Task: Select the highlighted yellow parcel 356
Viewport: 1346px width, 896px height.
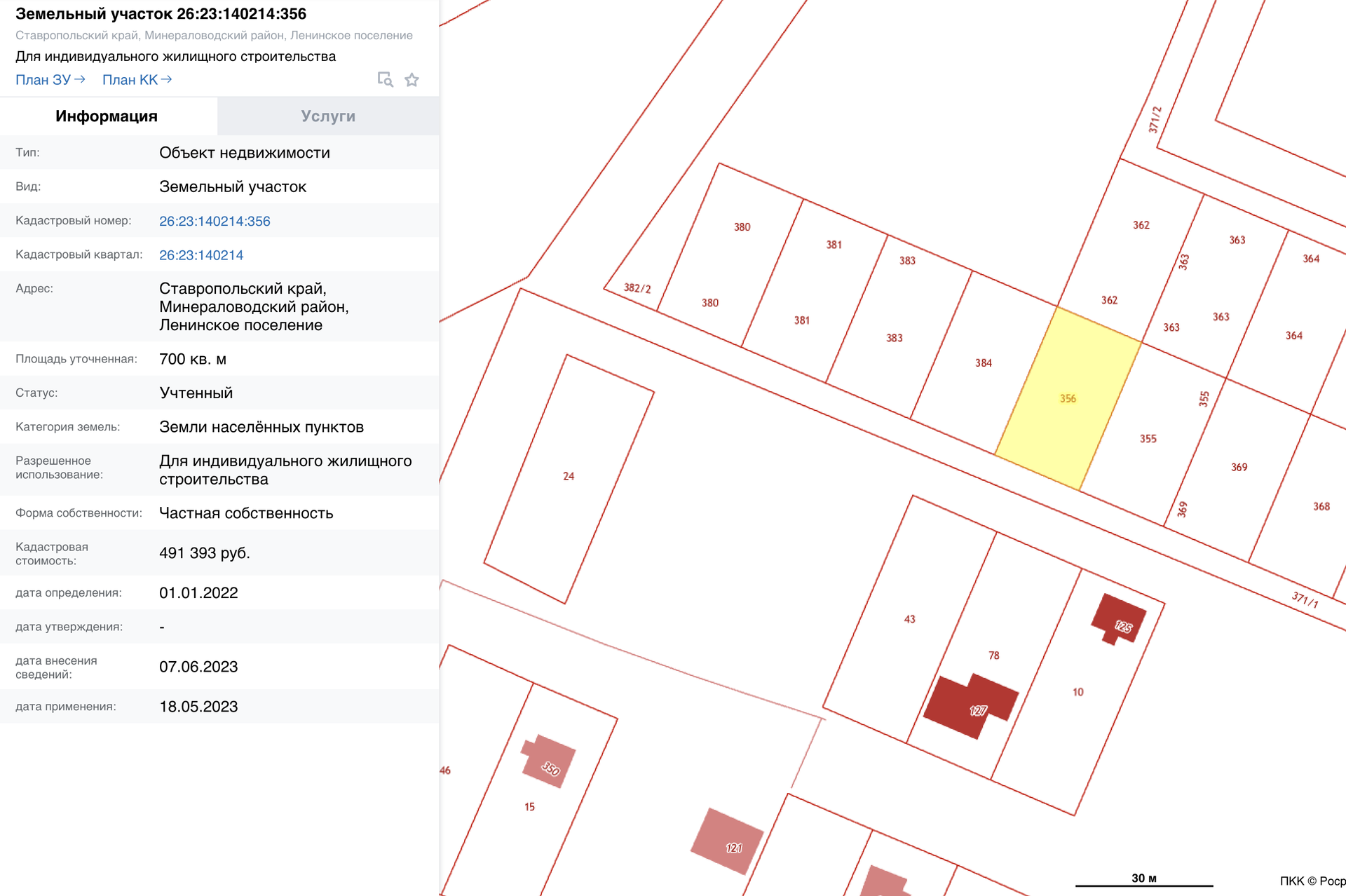Action: pyautogui.click(x=1068, y=398)
